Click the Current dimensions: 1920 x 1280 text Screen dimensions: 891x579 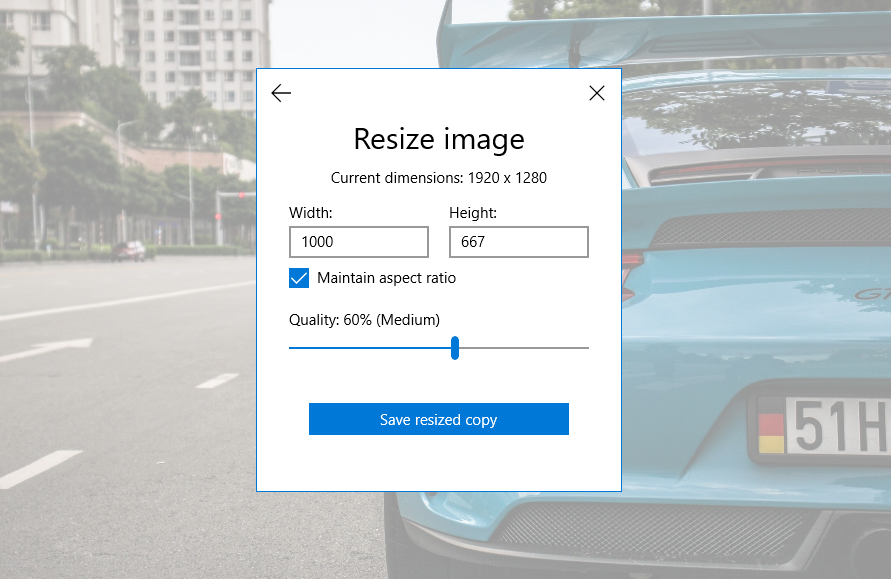pyautogui.click(x=439, y=178)
